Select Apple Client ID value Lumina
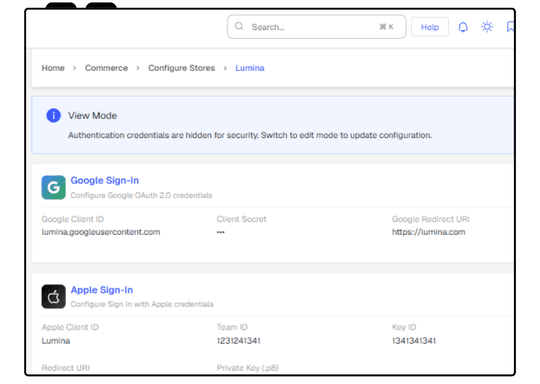 pos(56,341)
